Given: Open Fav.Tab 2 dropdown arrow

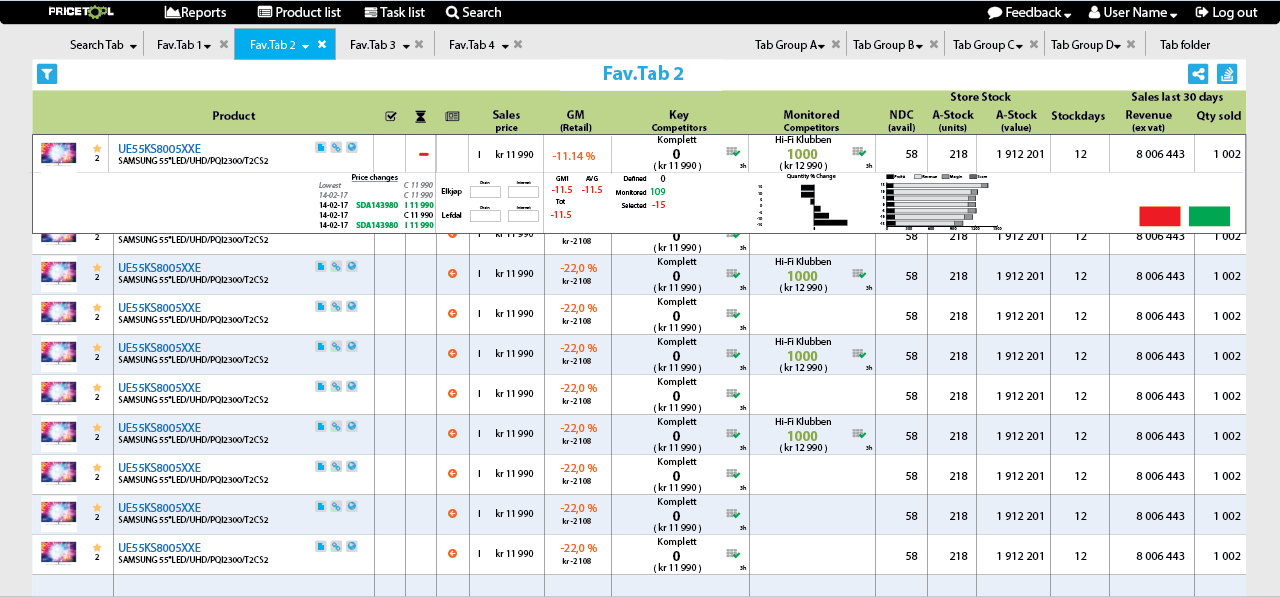Looking at the screenshot, I should click(305, 46).
